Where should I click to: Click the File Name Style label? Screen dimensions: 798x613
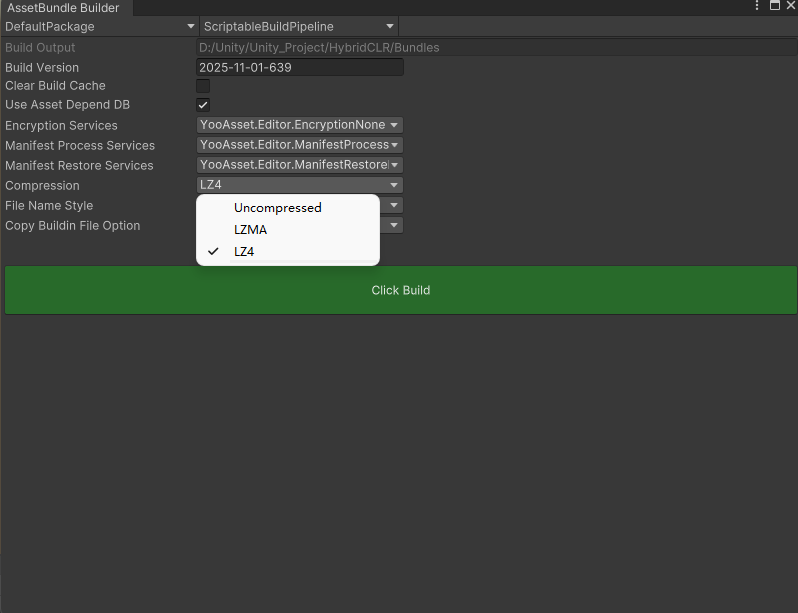(49, 206)
